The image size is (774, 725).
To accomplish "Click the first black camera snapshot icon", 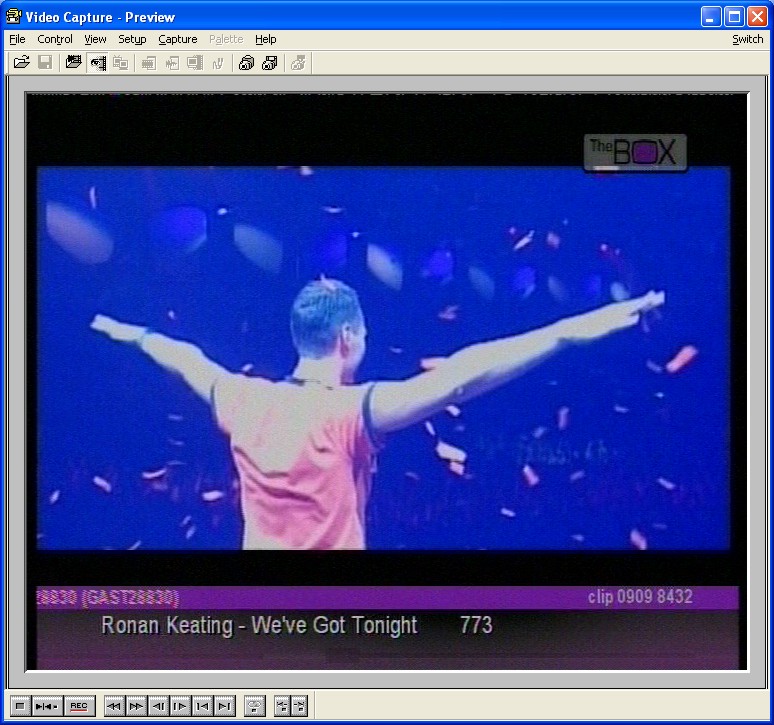I will [x=246, y=63].
